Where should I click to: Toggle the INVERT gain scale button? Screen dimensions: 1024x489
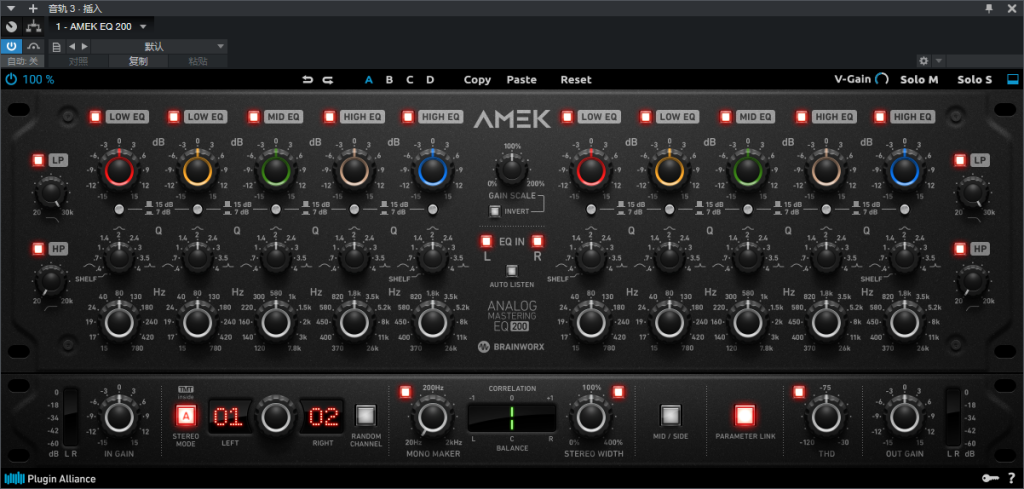(x=494, y=211)
